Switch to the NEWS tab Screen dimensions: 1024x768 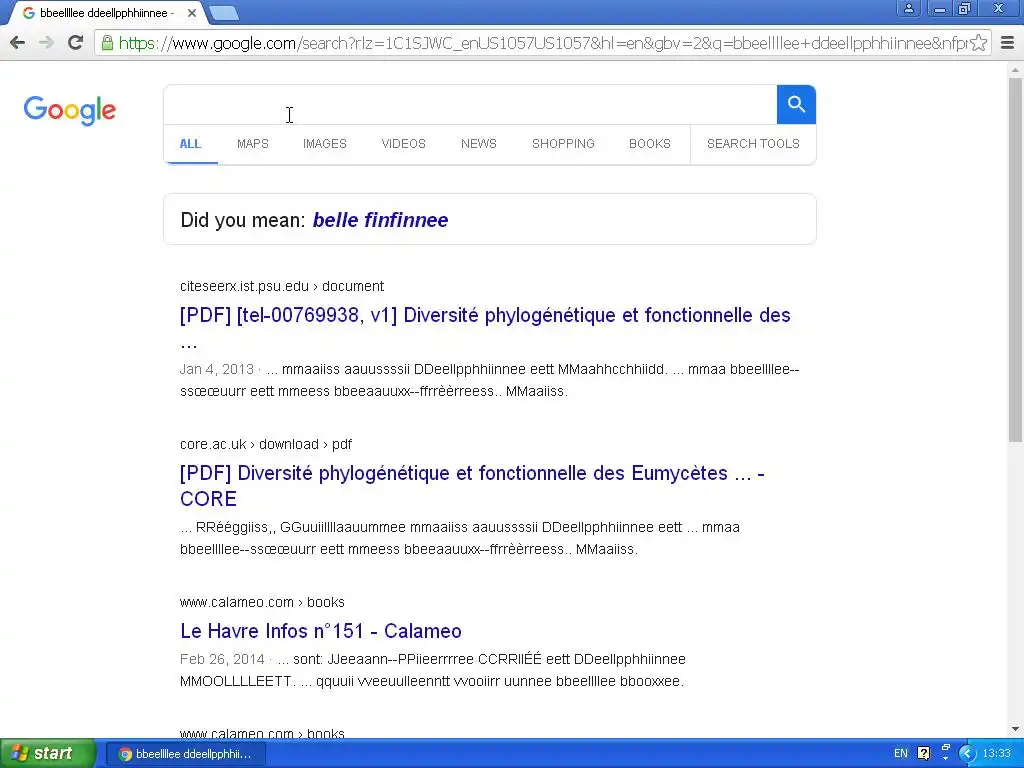[479, 144]
